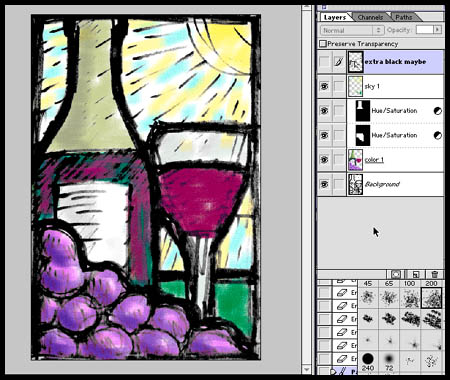Click the adjustment circle icon on the bottle-mask Hue/Saturation layer
The width and height of the screenshot is (450, 380).
tap(438, 111)
